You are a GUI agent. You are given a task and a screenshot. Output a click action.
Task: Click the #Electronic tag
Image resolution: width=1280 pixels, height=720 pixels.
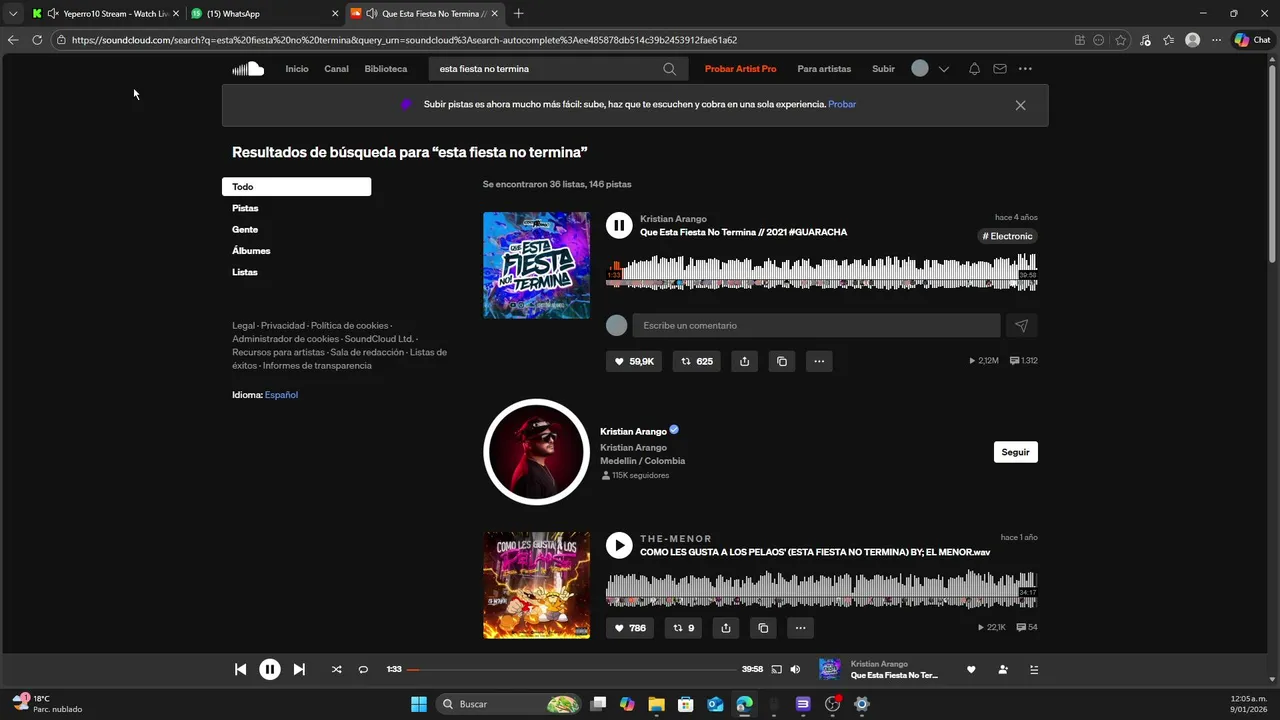pyautogui.click(x=1007, y=236)
